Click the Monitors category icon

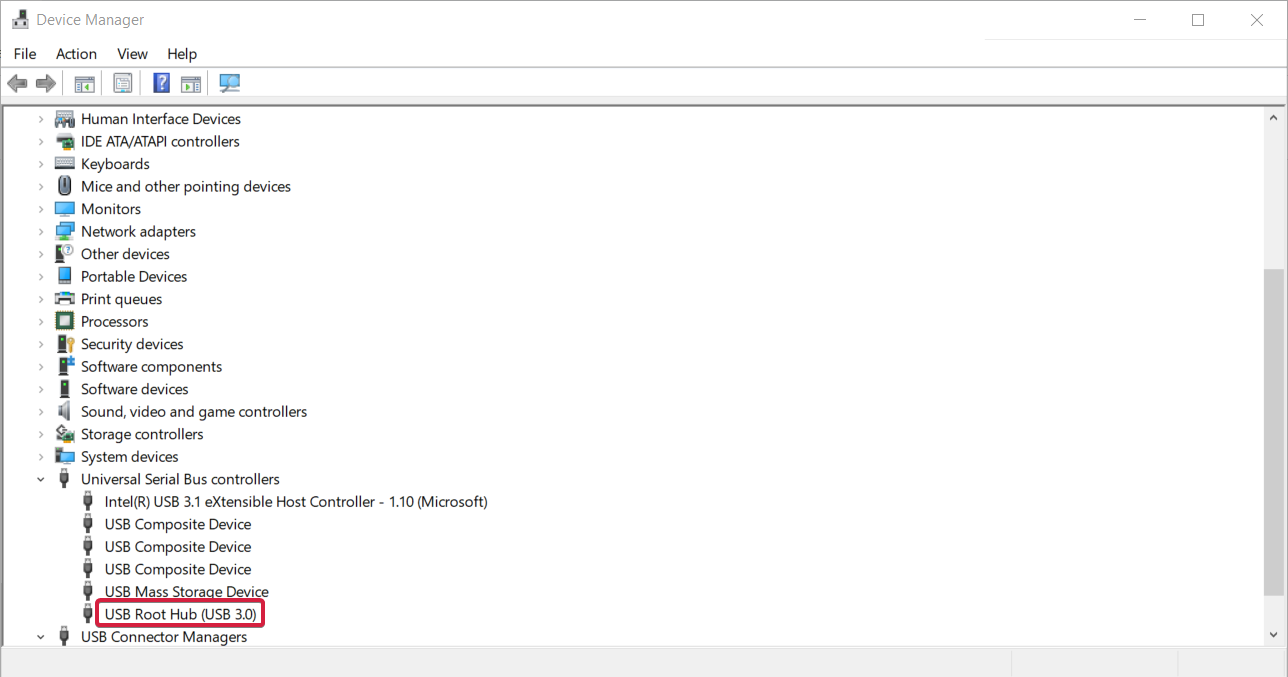65,209
